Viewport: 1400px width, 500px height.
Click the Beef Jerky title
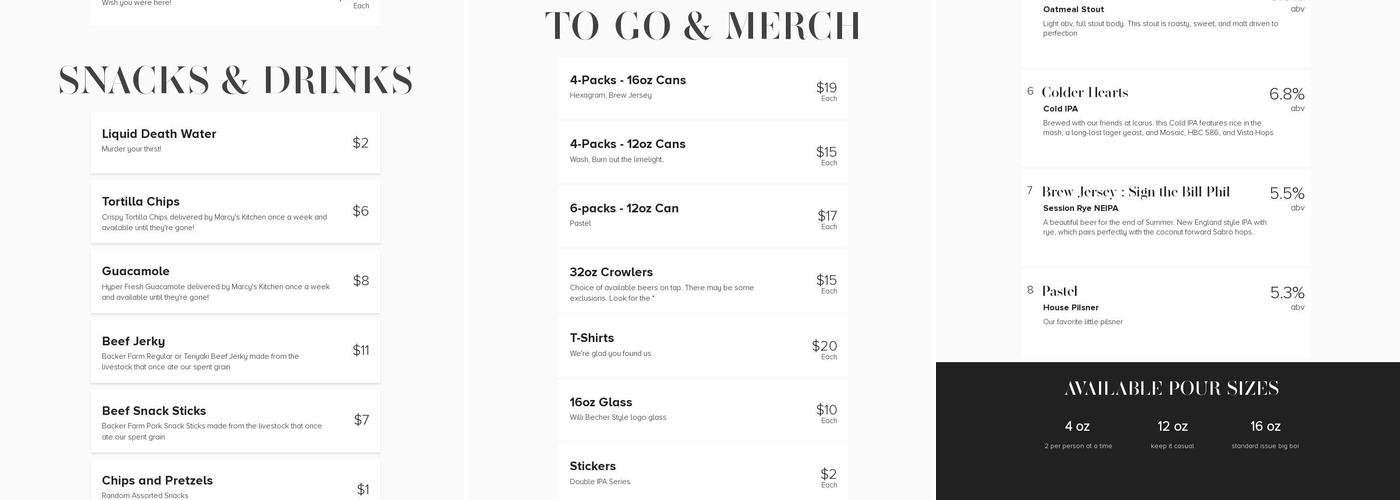(133, 341)
